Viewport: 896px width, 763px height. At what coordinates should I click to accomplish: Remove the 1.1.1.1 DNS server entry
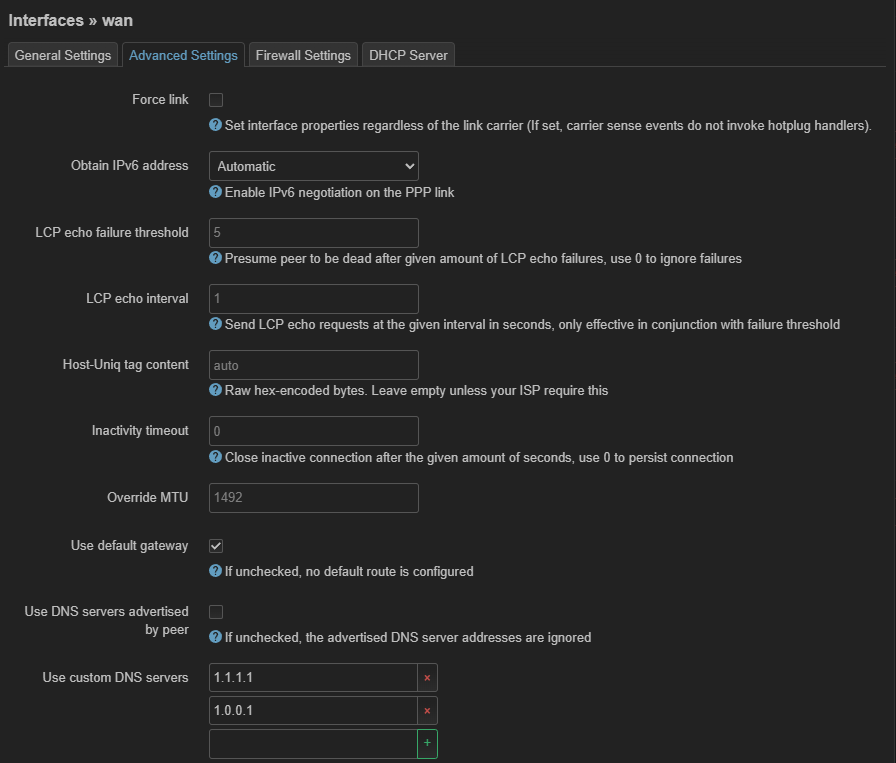tap(427, 678)
